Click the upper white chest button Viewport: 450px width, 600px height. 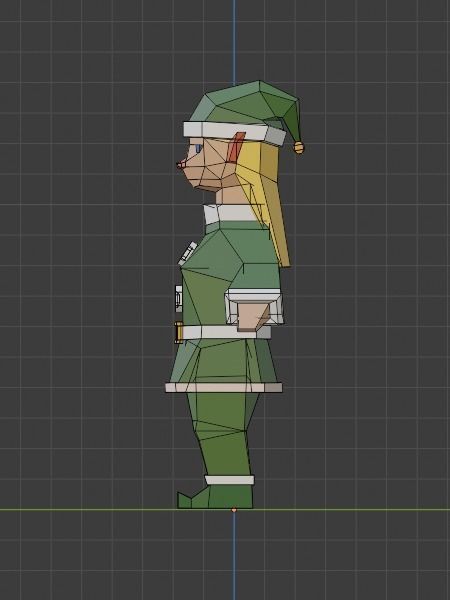pyautogui.click(x=188, y=253)
